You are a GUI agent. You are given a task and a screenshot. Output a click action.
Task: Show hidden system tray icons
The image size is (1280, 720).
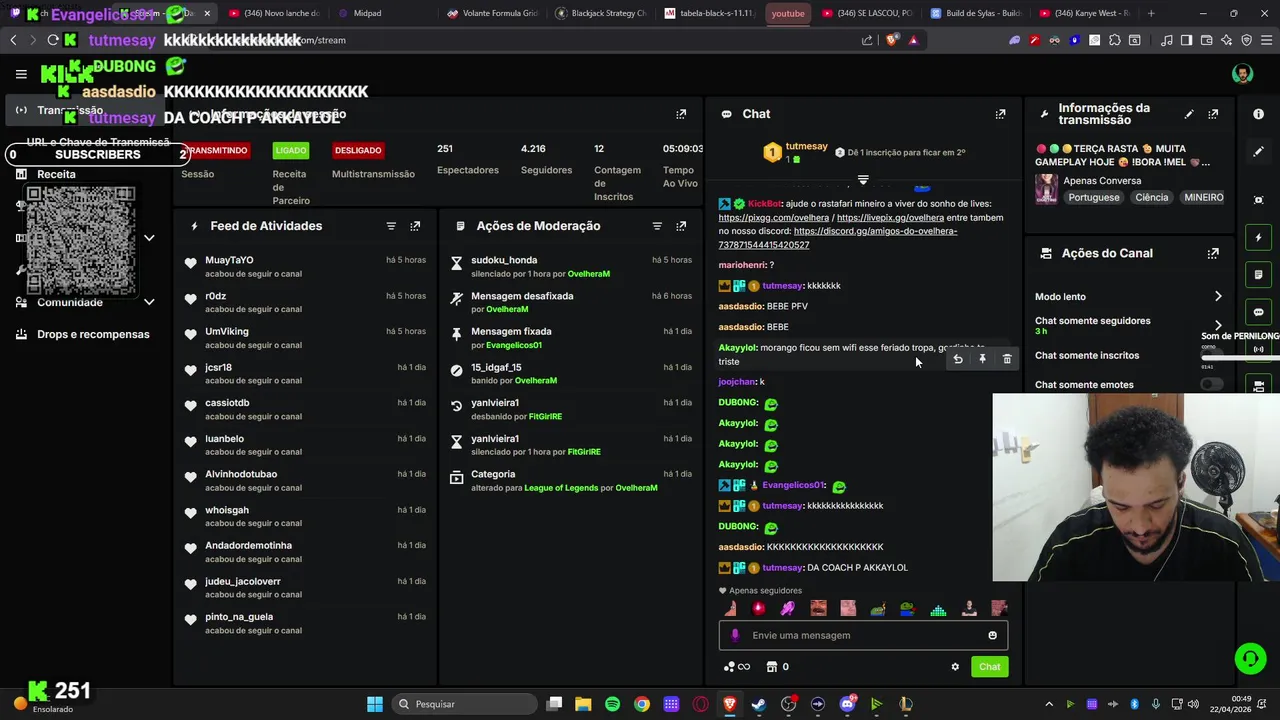(x=1048, y=704)
